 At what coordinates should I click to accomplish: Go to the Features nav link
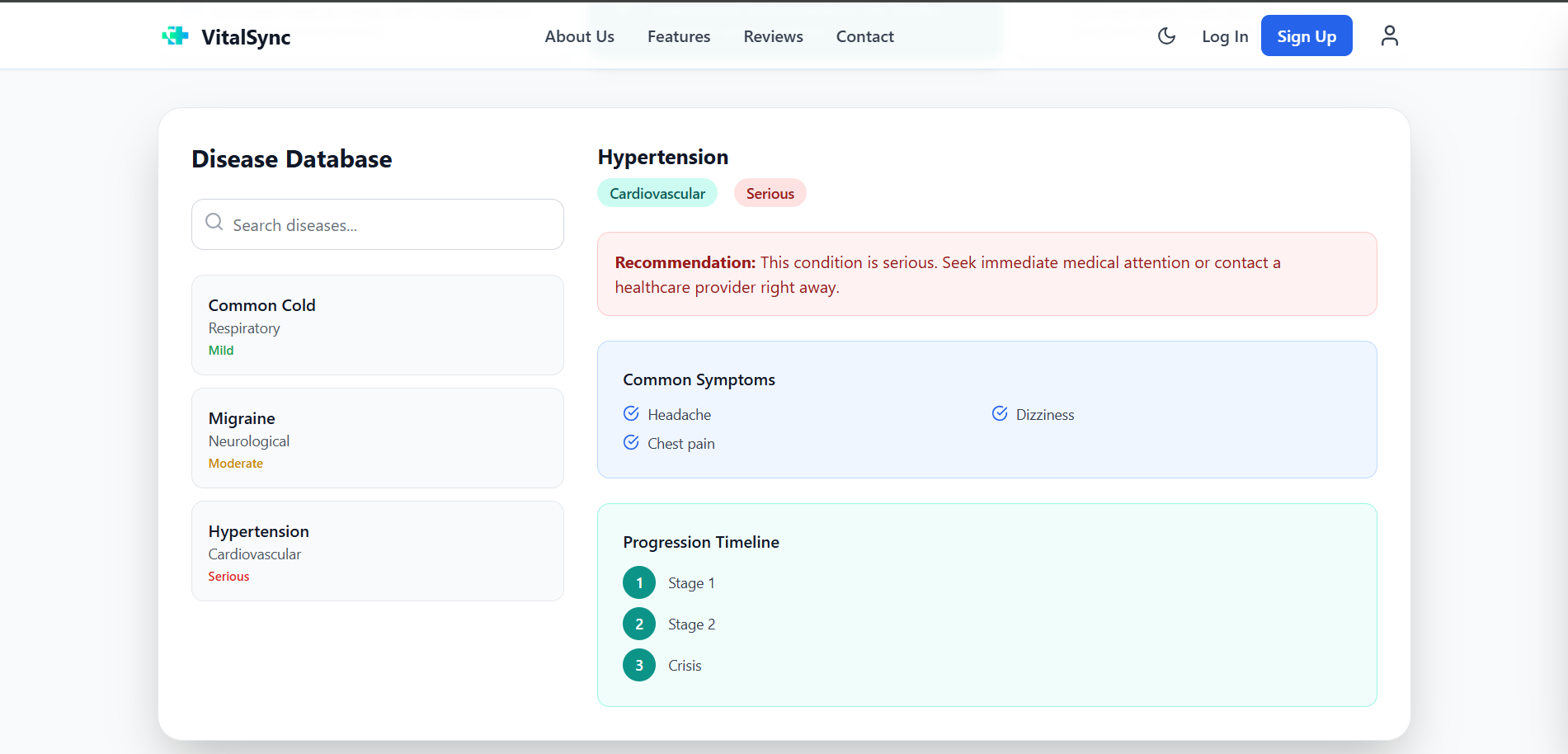679,36
